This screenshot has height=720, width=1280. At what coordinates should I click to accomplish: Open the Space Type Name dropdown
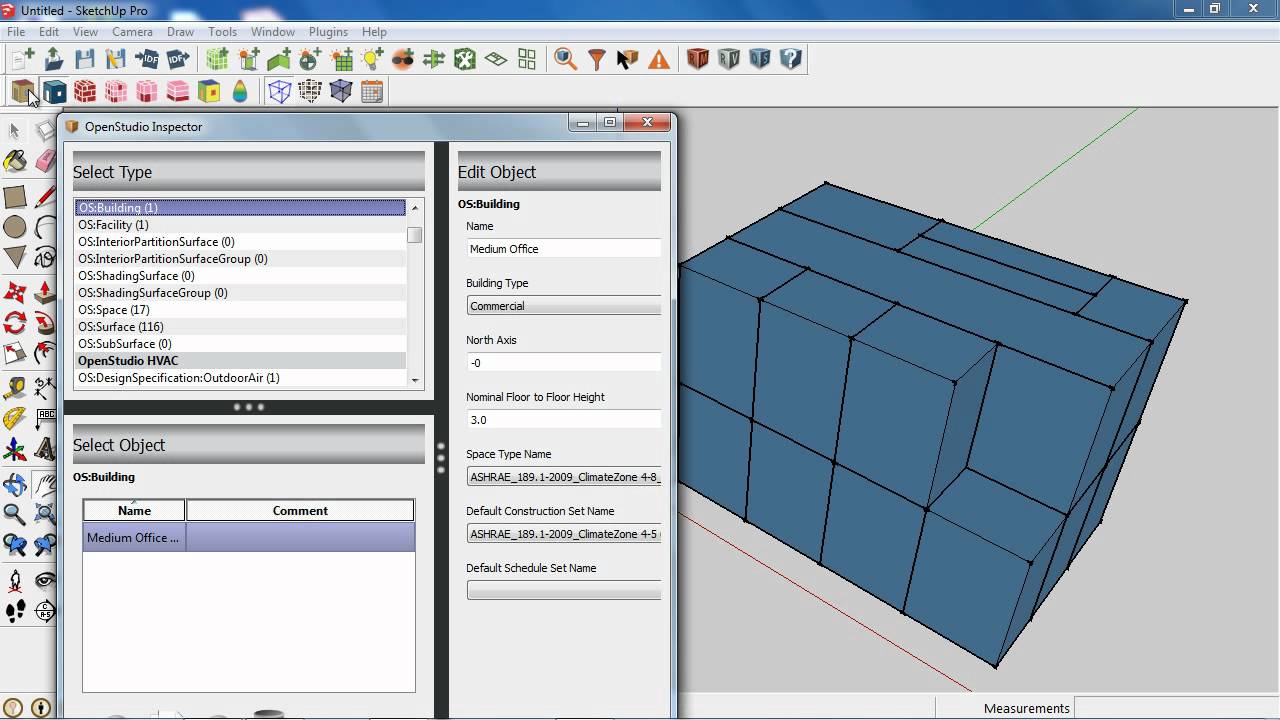pos(564,477)
